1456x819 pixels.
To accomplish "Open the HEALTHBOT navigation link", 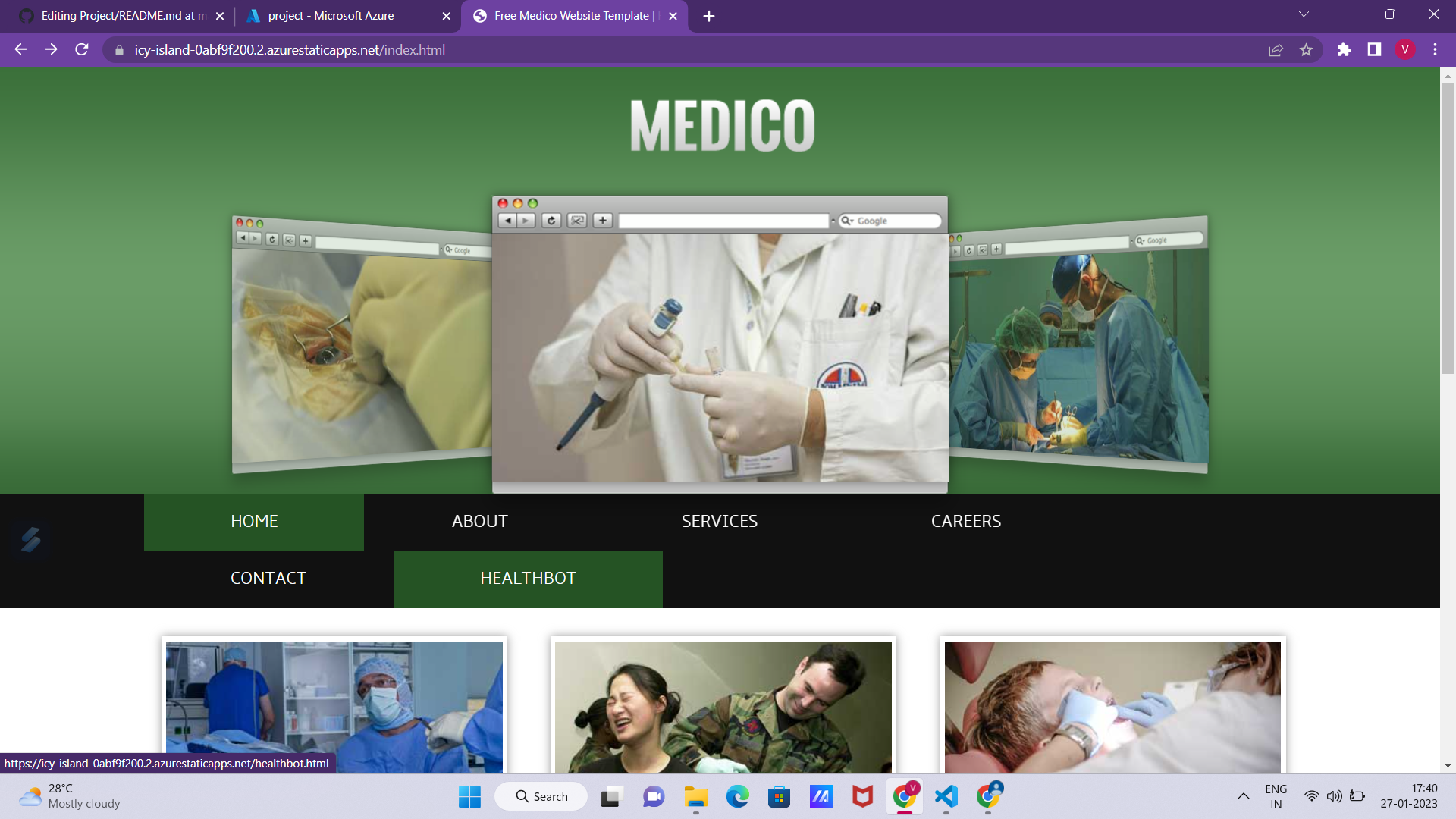I will 528,579.
